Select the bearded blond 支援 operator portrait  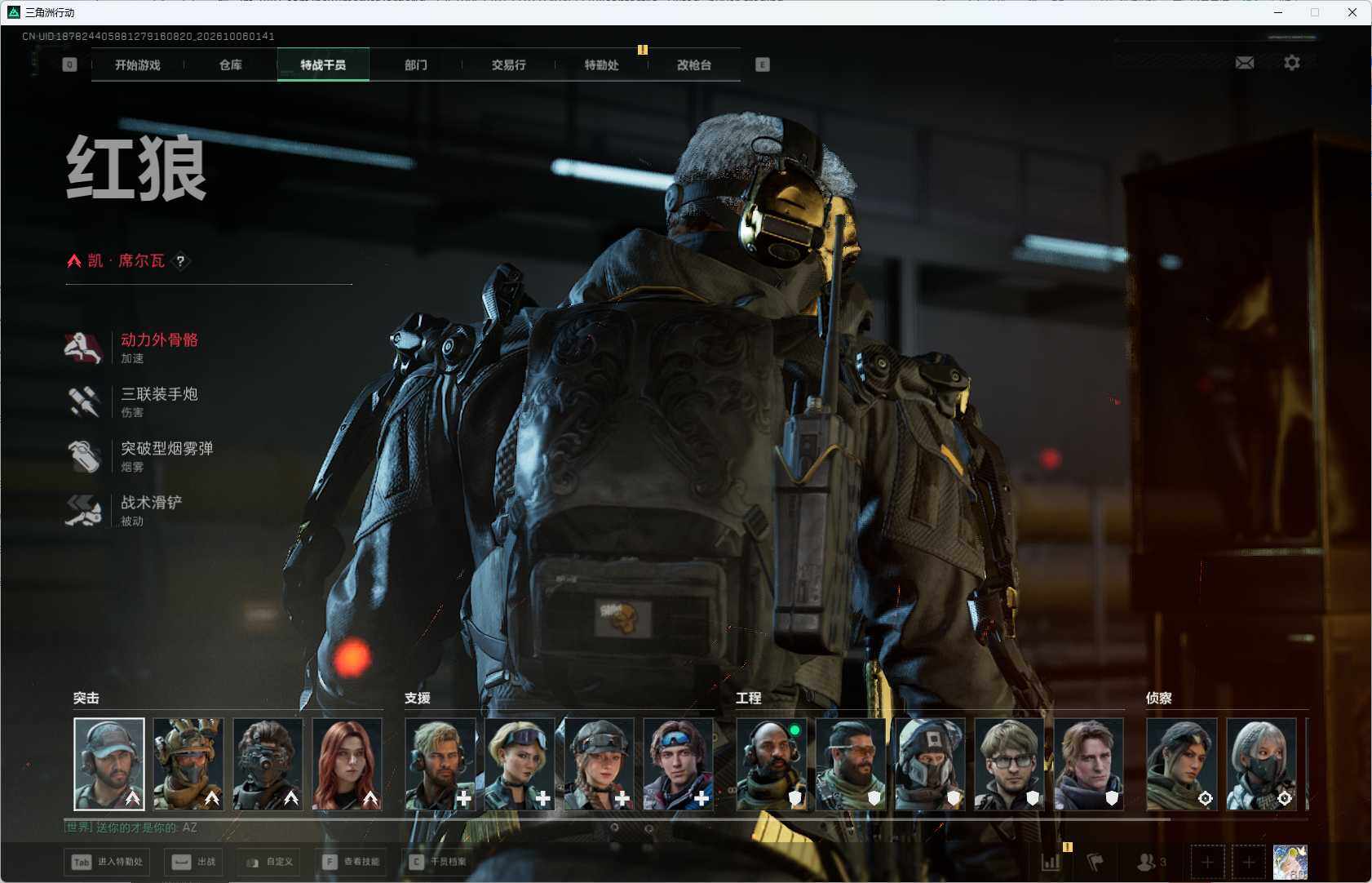440,764
